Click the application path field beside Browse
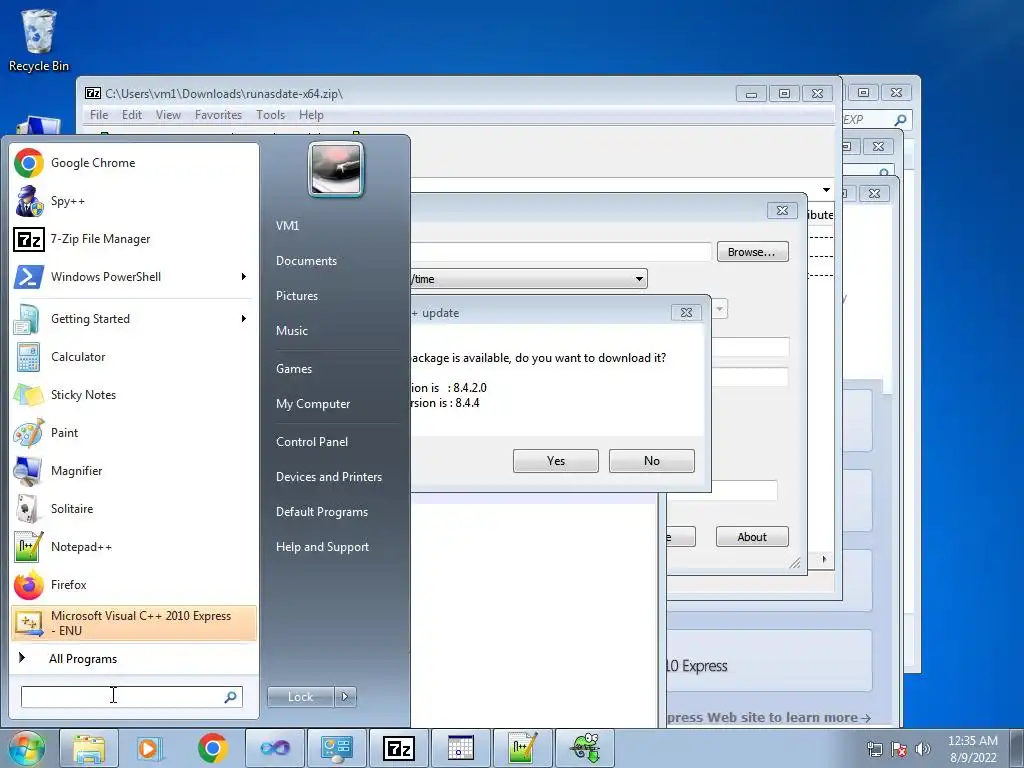 pos(561,252)
